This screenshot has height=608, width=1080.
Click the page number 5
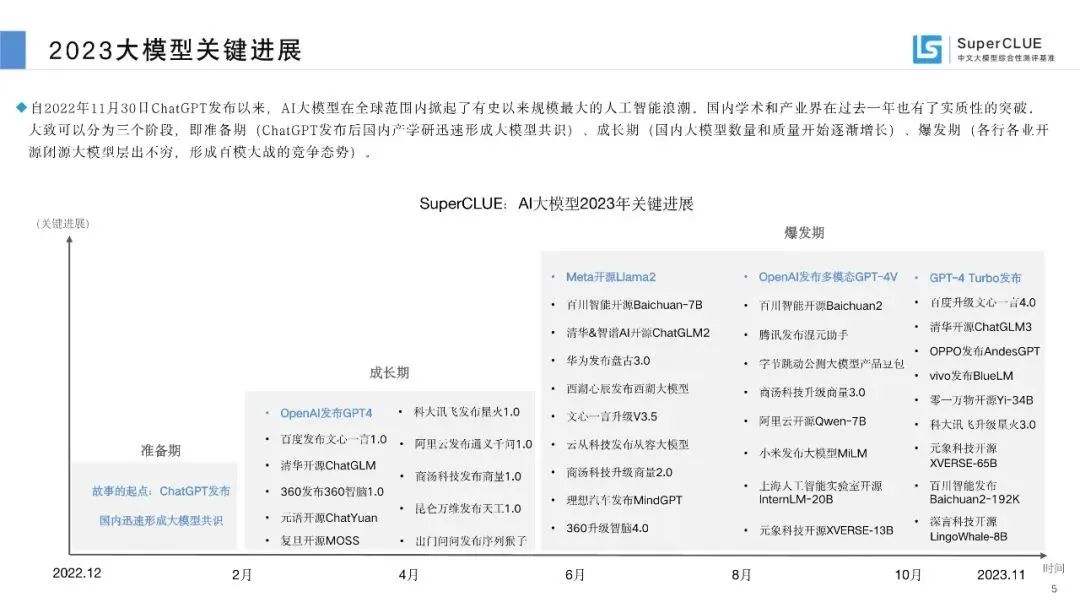click(x=1053, y=590)
